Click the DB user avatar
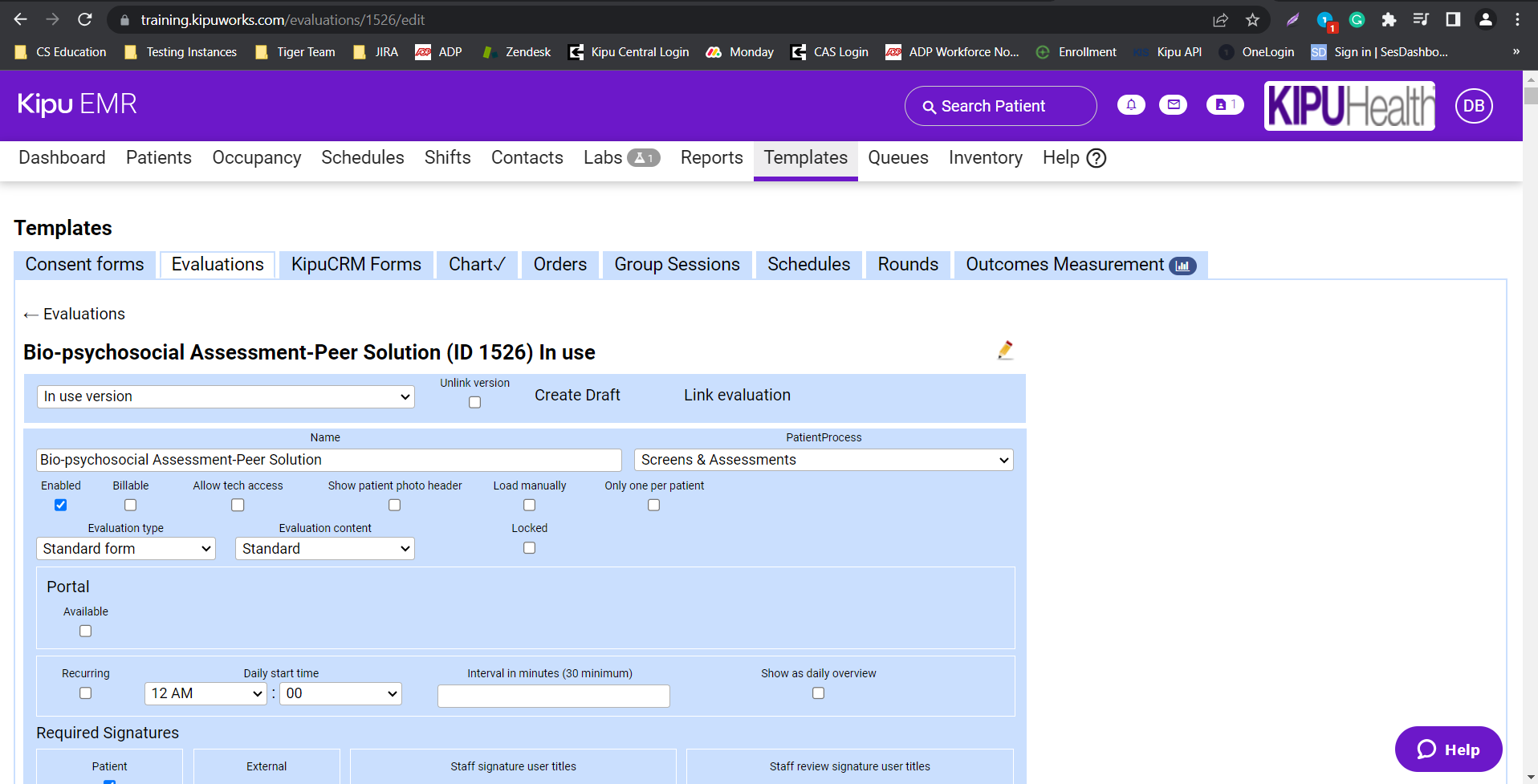 click(1474, 106)
